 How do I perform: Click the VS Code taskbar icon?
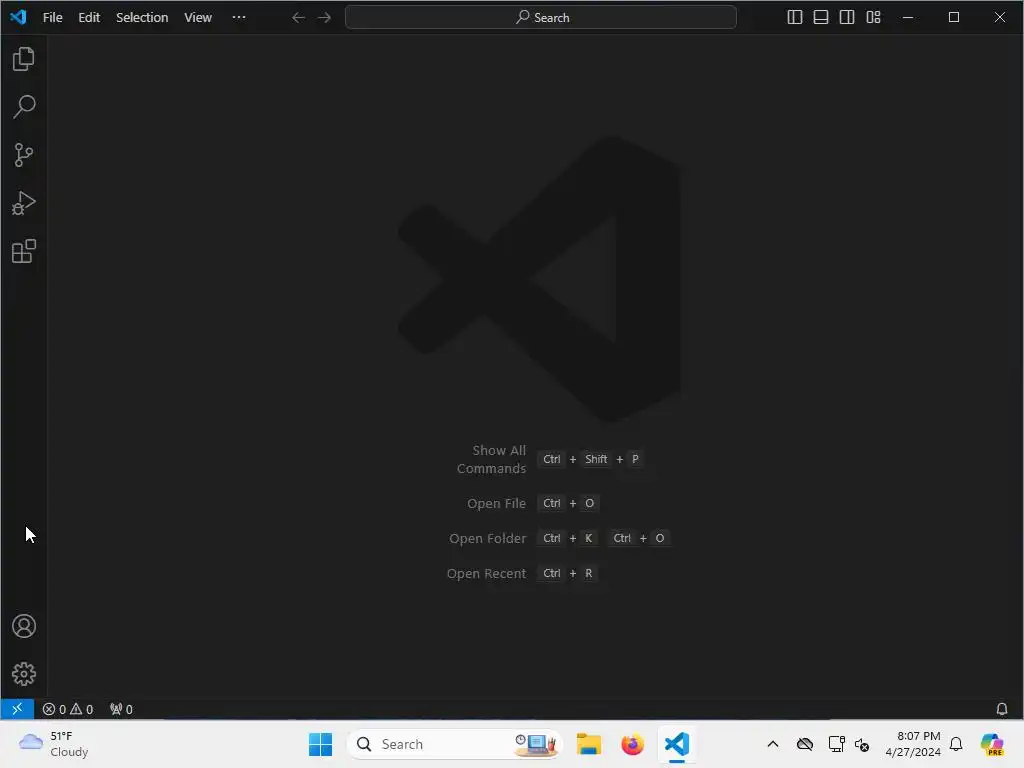point(677,744)
